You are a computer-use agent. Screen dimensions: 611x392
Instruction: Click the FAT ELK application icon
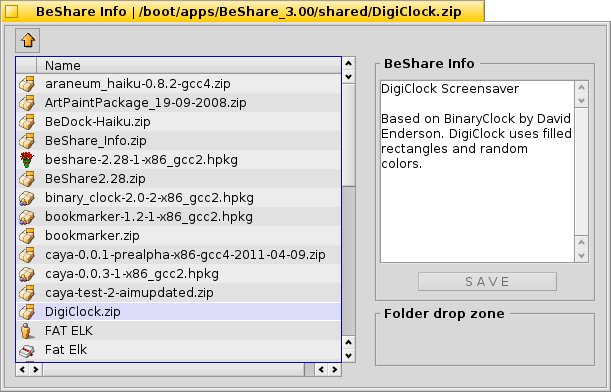[27, 331]
